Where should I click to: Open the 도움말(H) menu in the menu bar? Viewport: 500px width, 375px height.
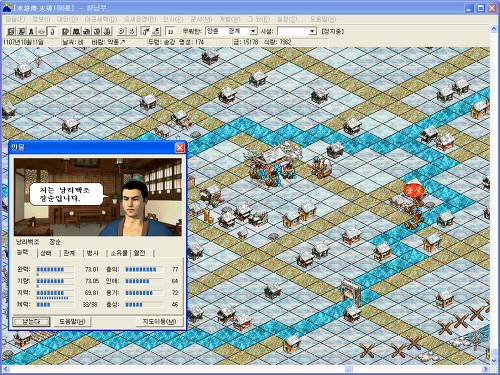pos(323,19)
